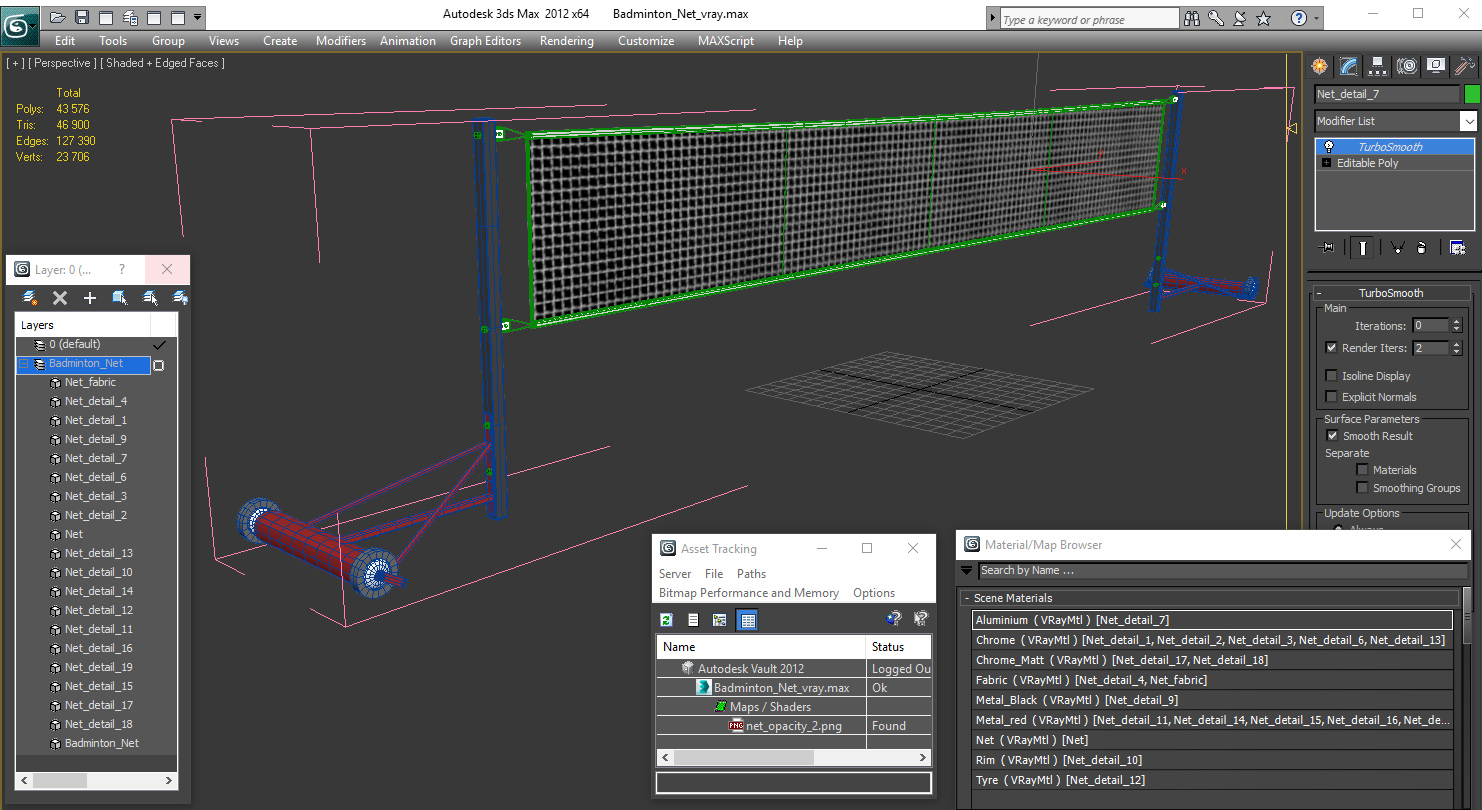The image size is (1482, 810).
Task: Open the 3ds Max application menu button
Action: pos(20,25)
